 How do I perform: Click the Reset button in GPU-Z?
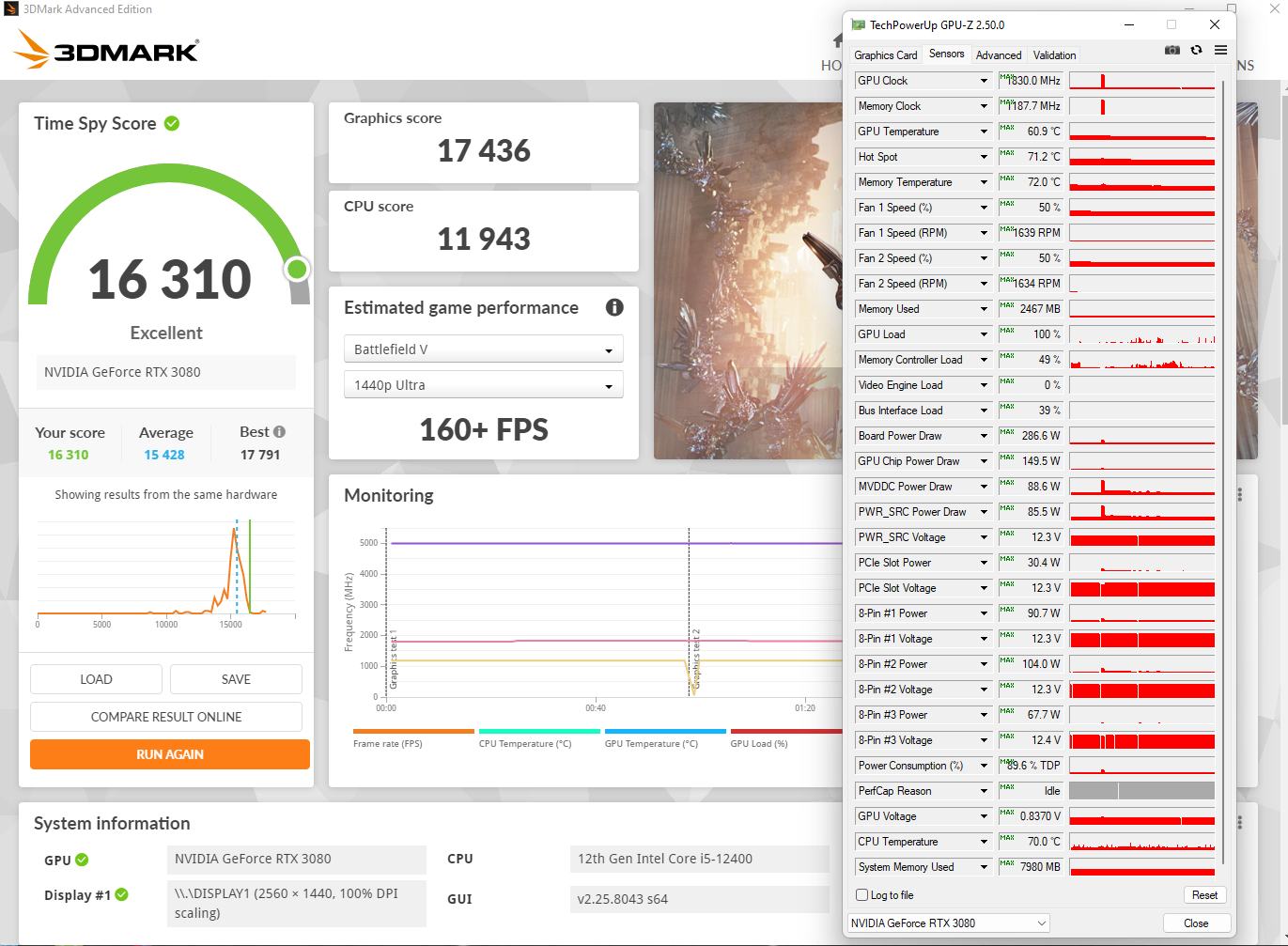[1204, 895]
